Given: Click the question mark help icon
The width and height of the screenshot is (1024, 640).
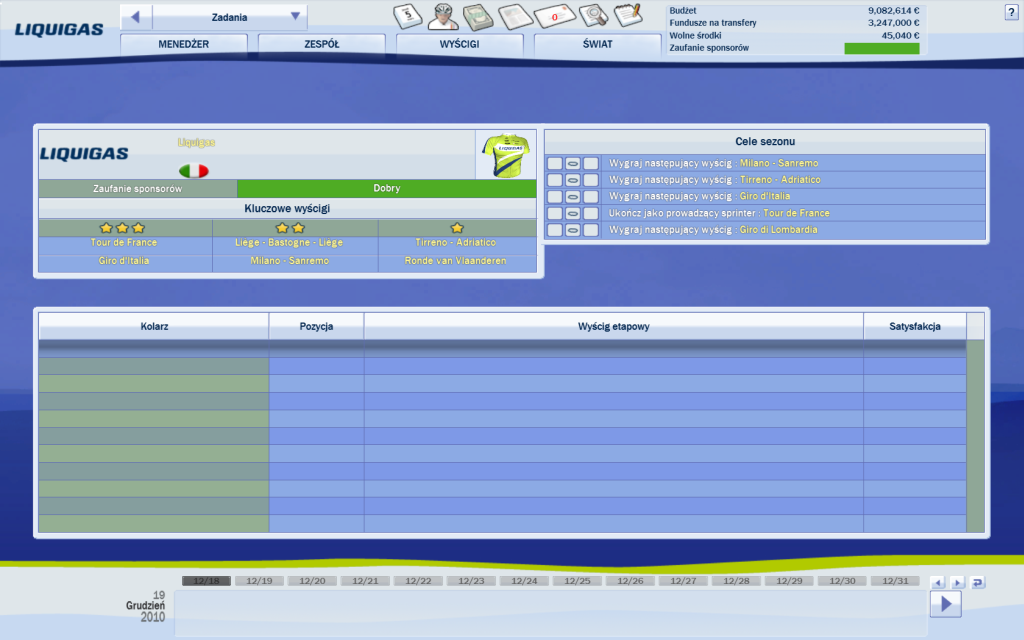Looking at the screenshot, I should point(1011,12).
